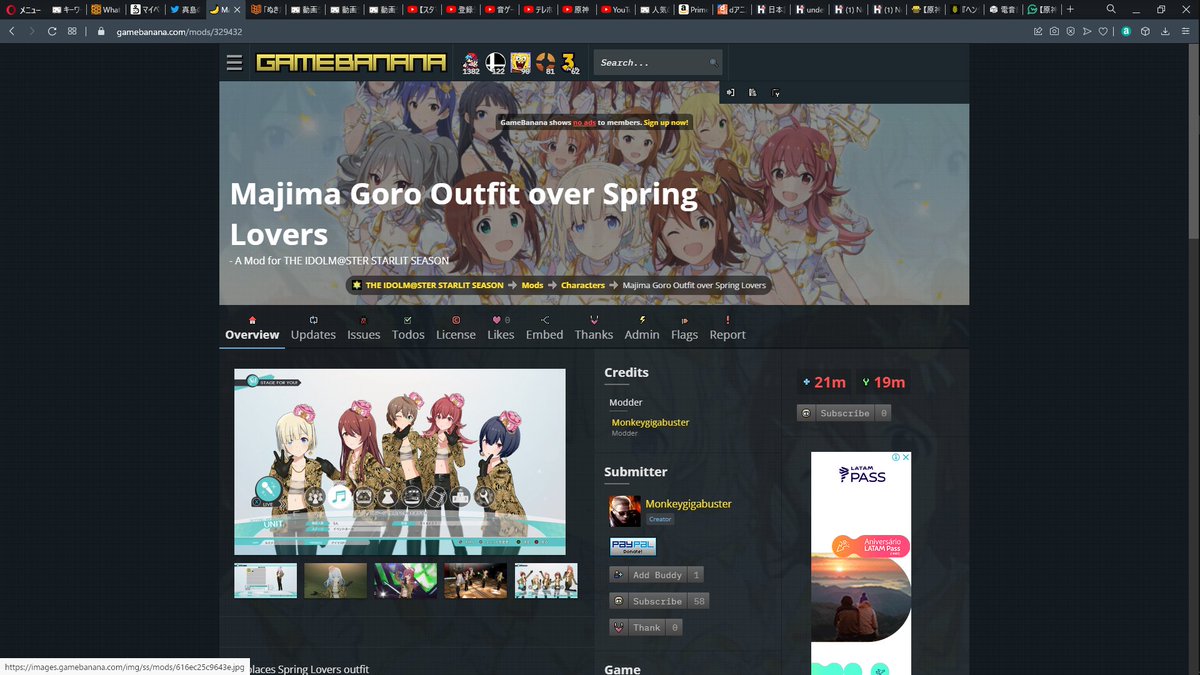Click the heart bookmark icon in toolbar
Screen dimensions: 1200x675
click(x=1103, y=31)
